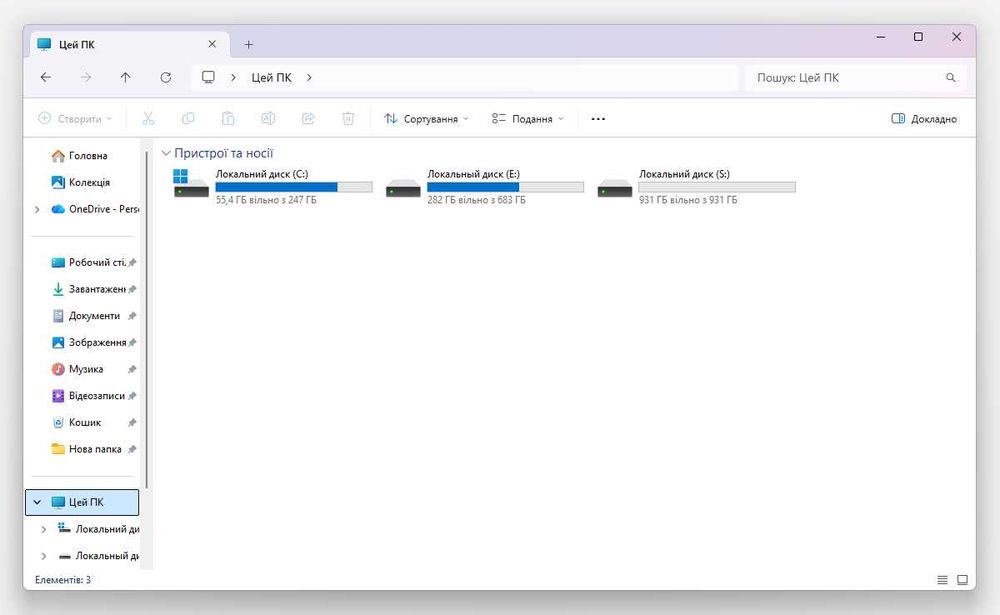Go up one folder level
This screenshot has height=615, width=1000.
(x=125, y=77)
